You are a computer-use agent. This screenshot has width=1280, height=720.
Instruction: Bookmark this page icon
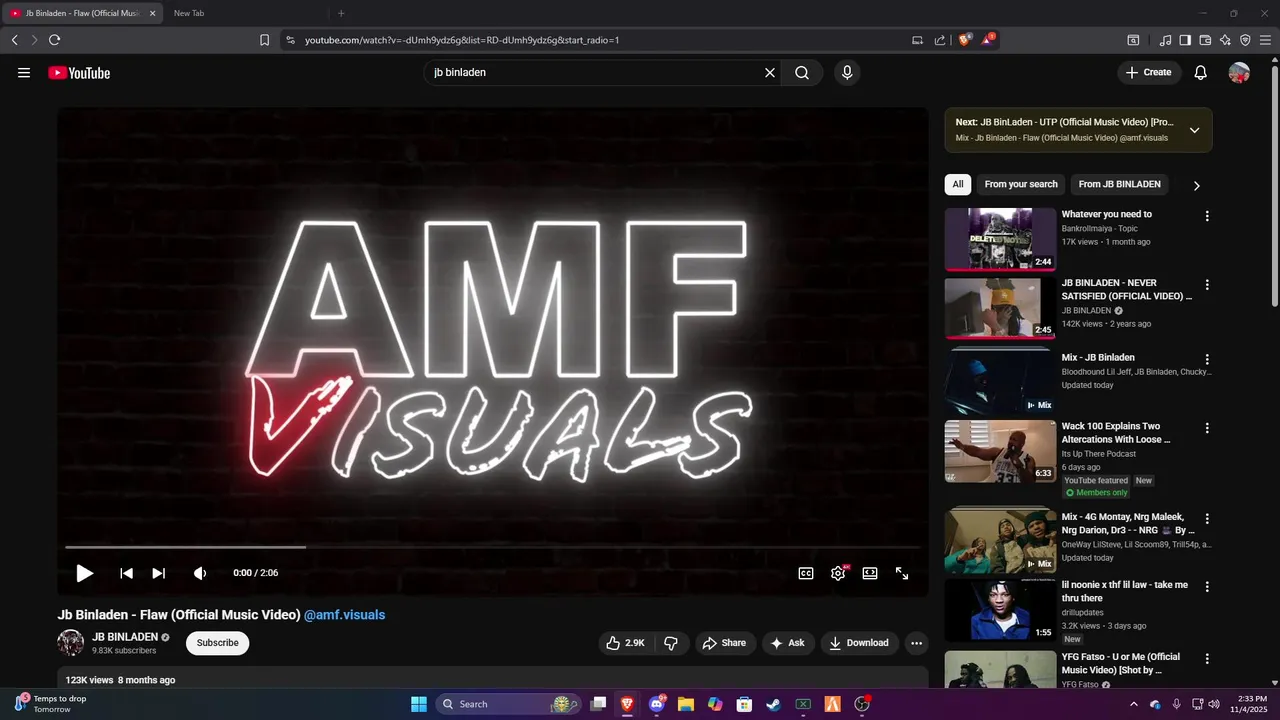264,40
